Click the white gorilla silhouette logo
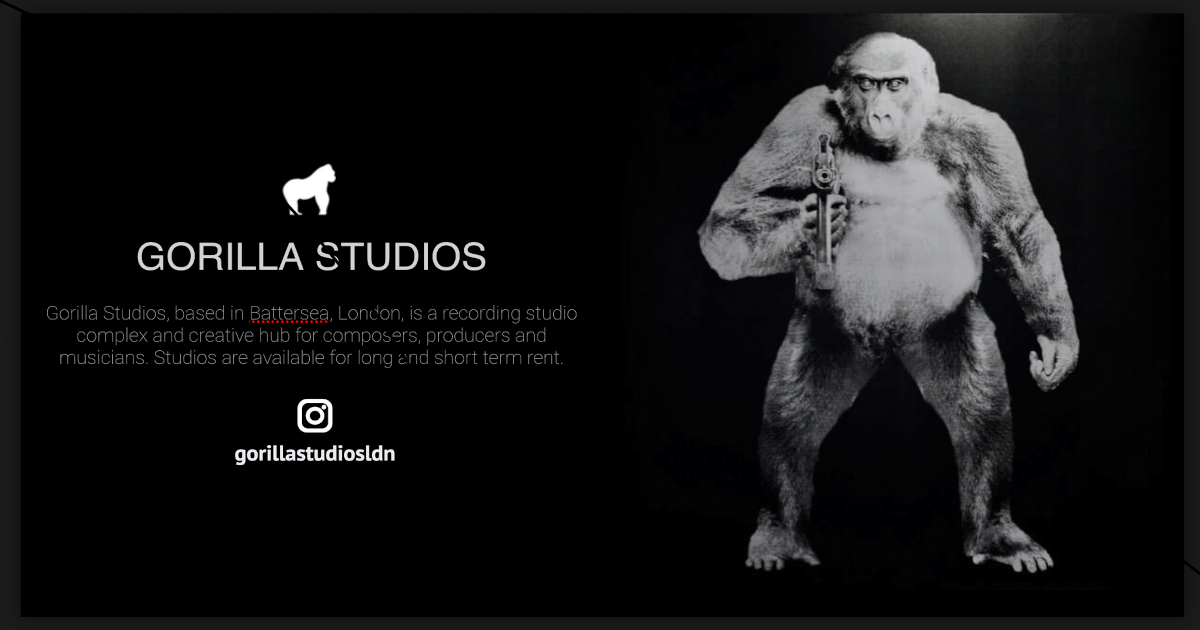Screen dimensions: 1200x630 (x=310, y=190)
